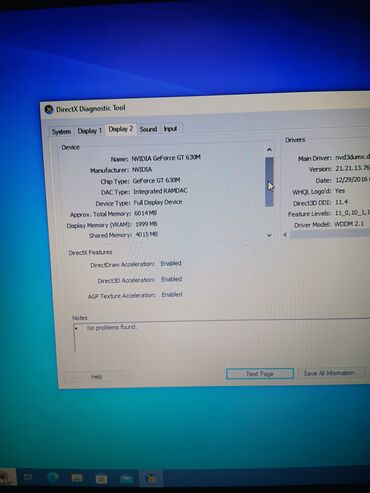Open Task View from the taskbar
This screenshot has width=370, height=493.
click(x=28, y=477)
